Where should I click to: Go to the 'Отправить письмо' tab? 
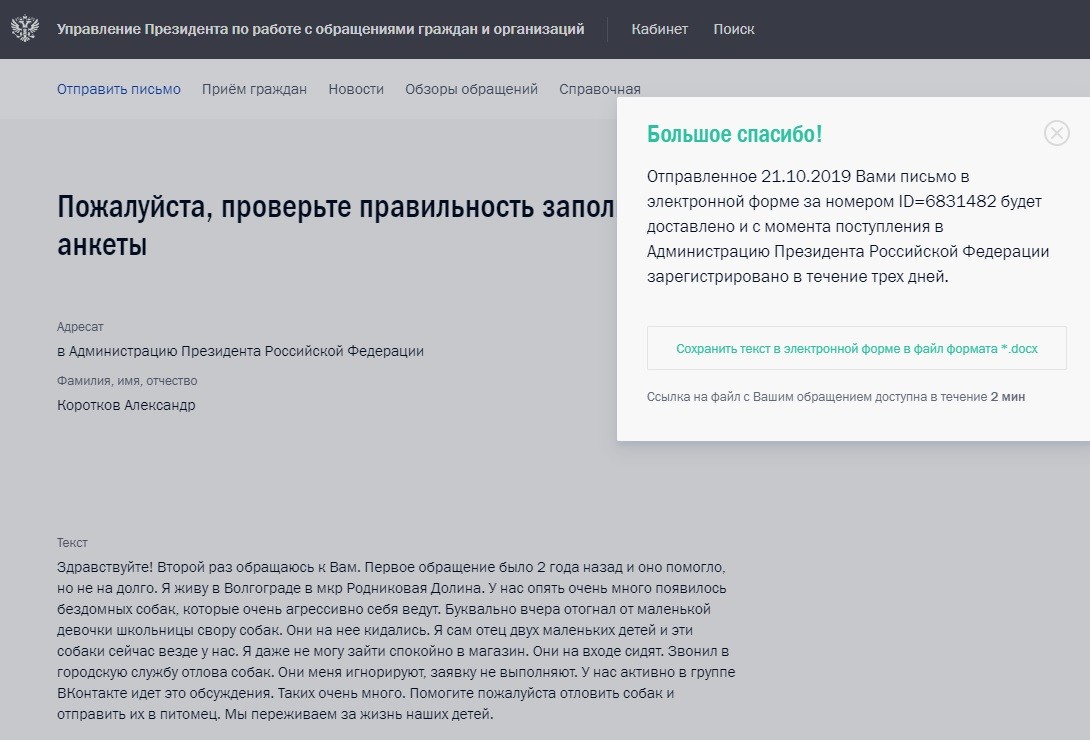pyautogui.click(x=119, y=89)
